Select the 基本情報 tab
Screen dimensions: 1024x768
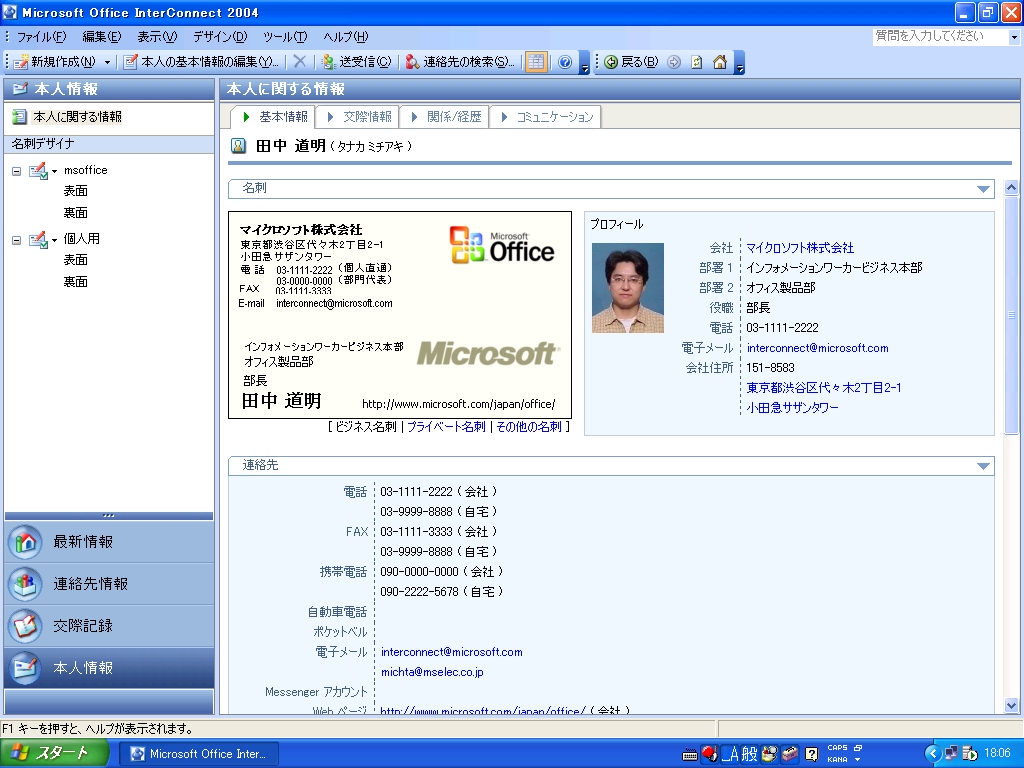coord(274,117)
